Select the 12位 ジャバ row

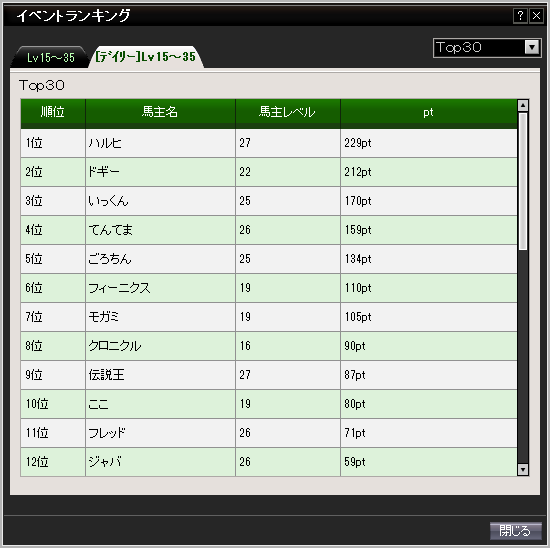click(269, 462)
